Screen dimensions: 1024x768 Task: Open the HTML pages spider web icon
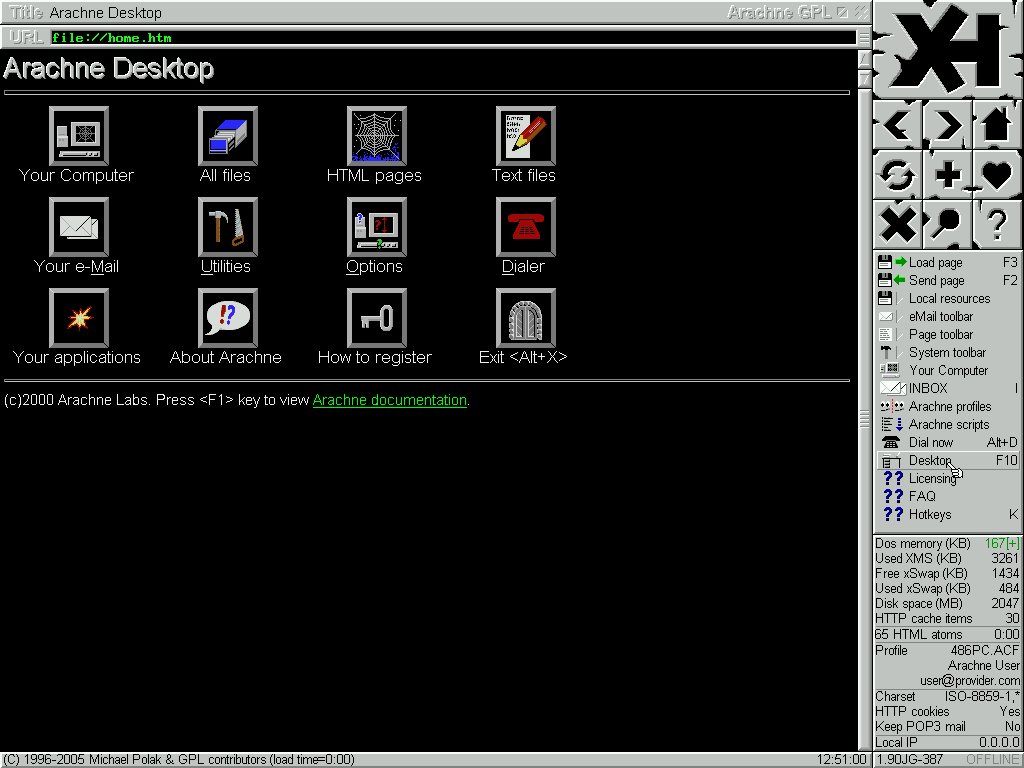click(376, 136)
